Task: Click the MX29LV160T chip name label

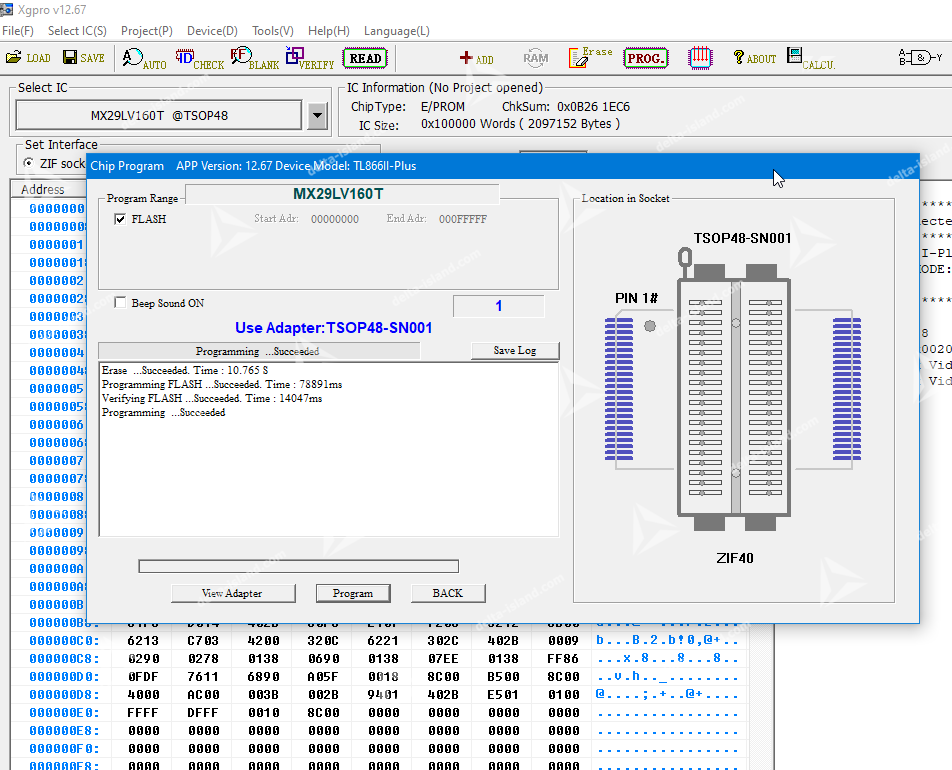Action: [x=338, y=194]
